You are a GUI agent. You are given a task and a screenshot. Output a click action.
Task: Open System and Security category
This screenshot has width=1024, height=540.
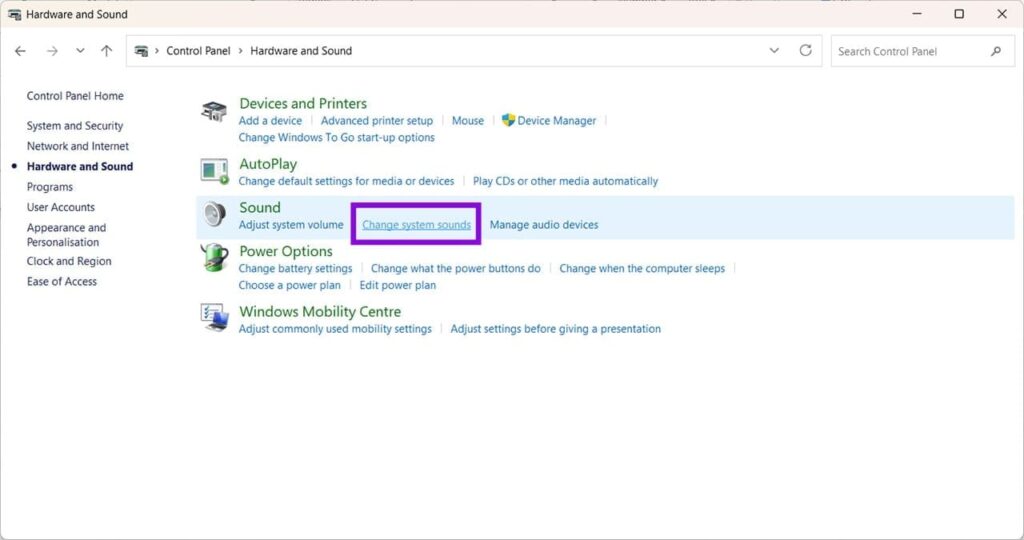[74, 125]
